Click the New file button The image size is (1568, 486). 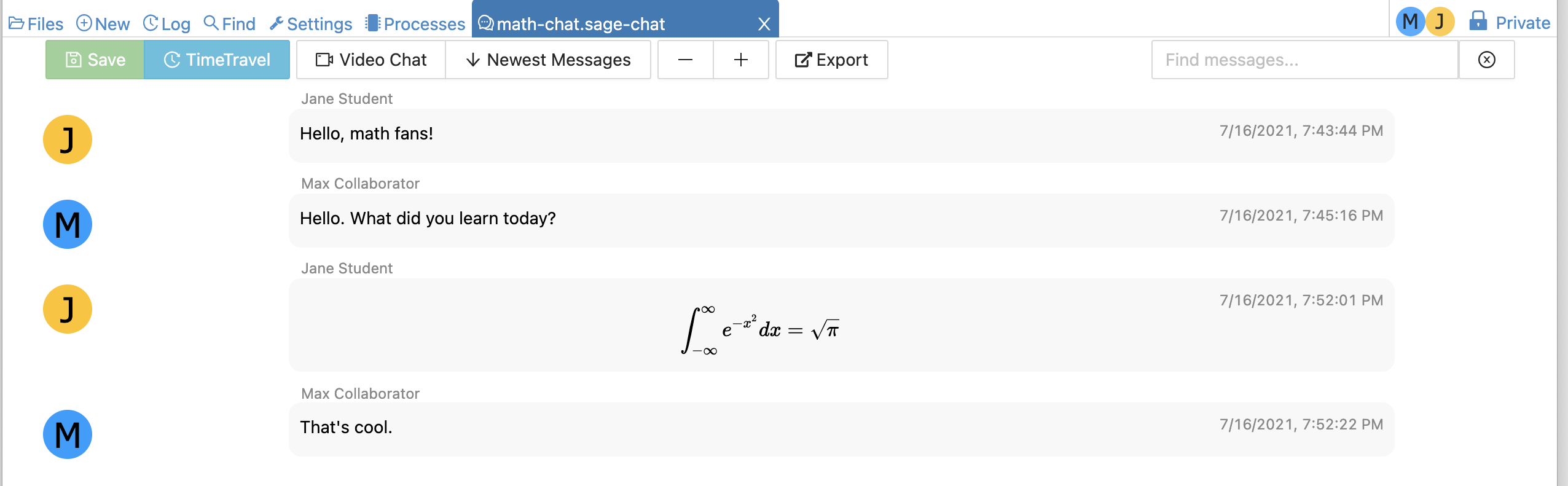[103, 24]
